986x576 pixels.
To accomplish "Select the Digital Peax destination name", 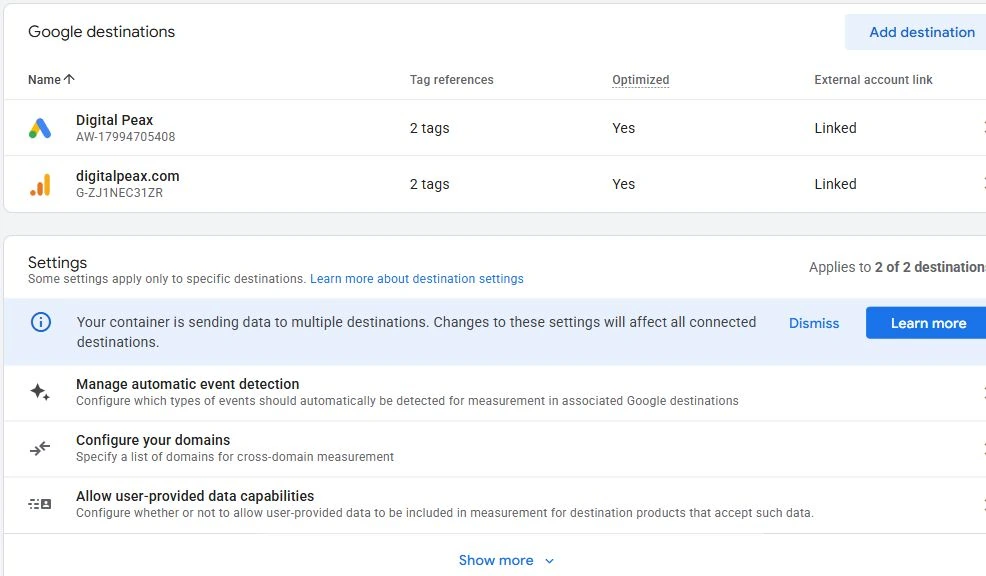I will click(x=114, y=120).
